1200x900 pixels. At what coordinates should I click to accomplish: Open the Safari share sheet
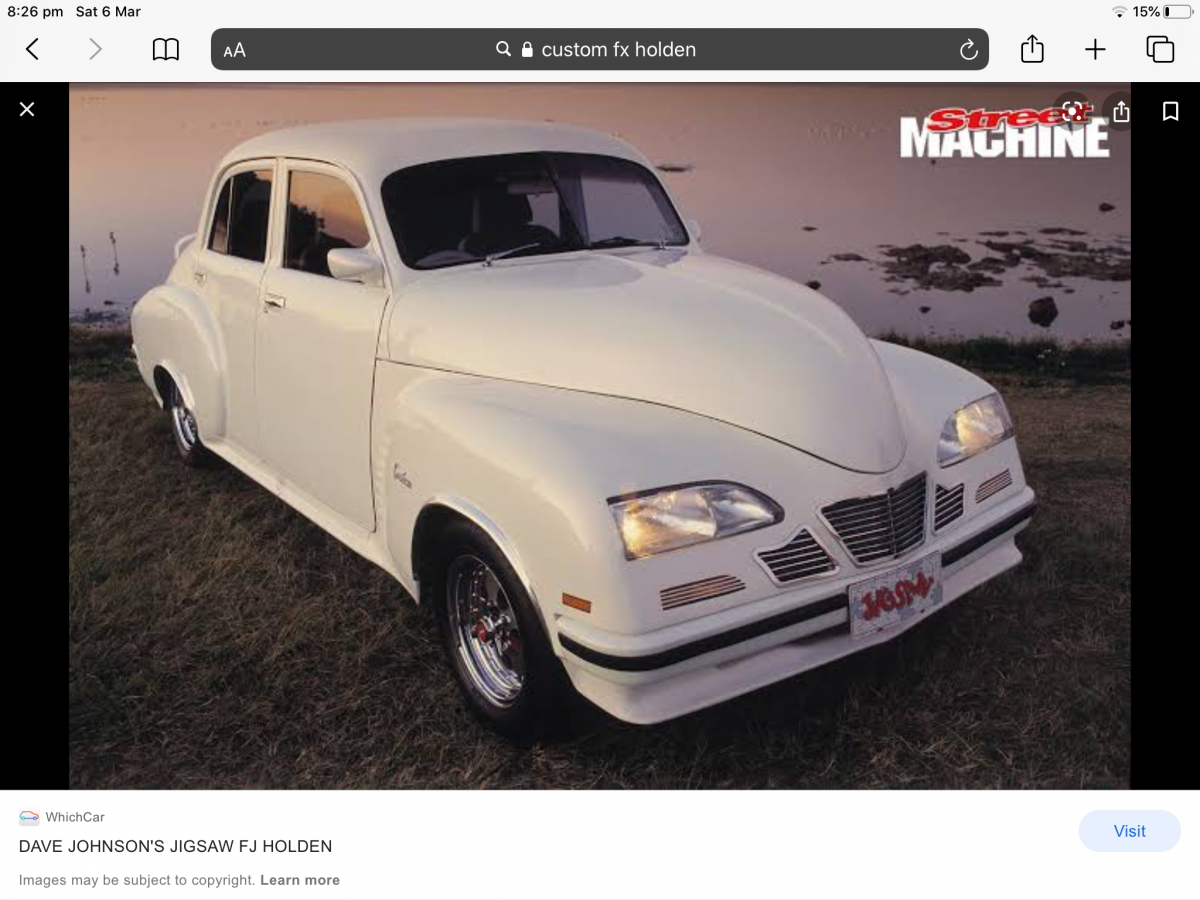[1032, 49]
